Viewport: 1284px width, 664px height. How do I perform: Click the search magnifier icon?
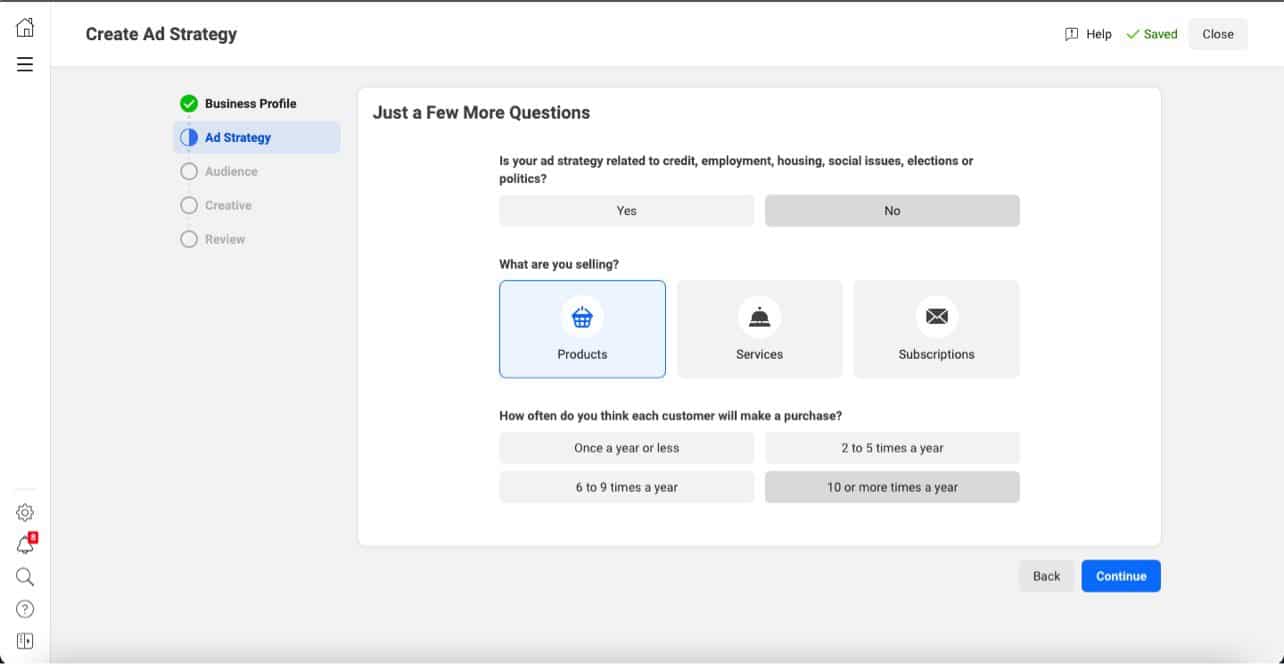[25, 577]
